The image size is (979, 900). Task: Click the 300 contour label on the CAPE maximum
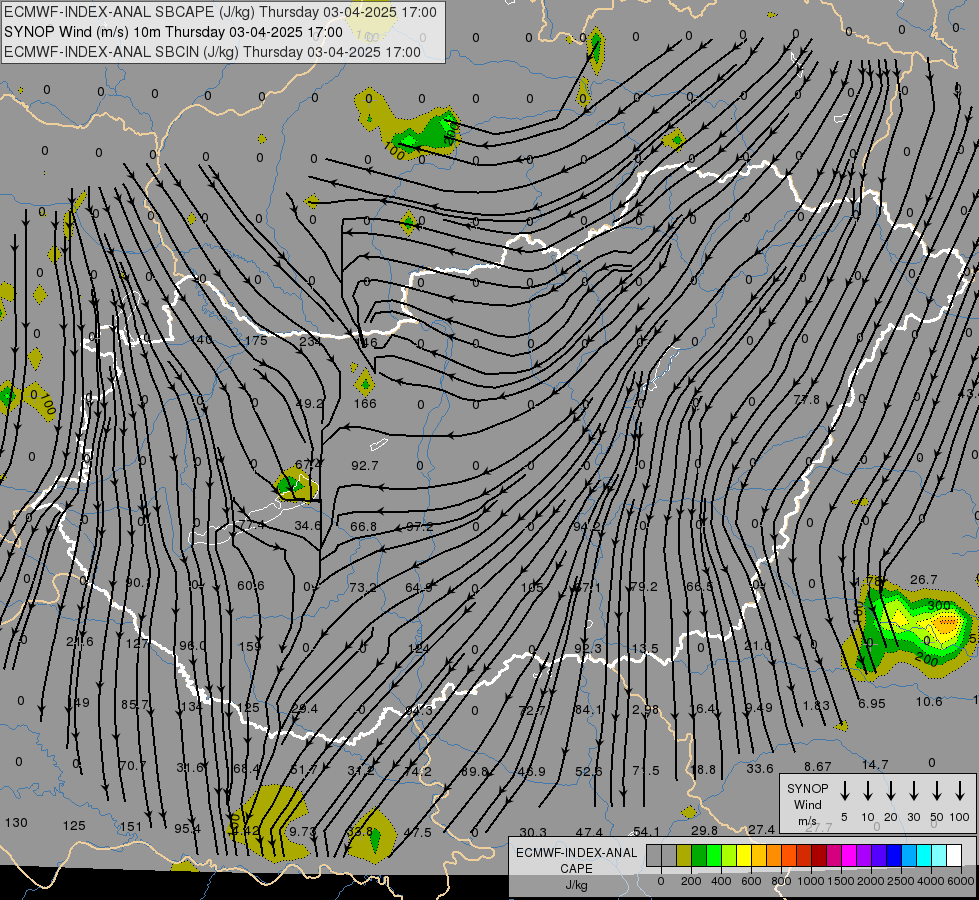(938, 605)
